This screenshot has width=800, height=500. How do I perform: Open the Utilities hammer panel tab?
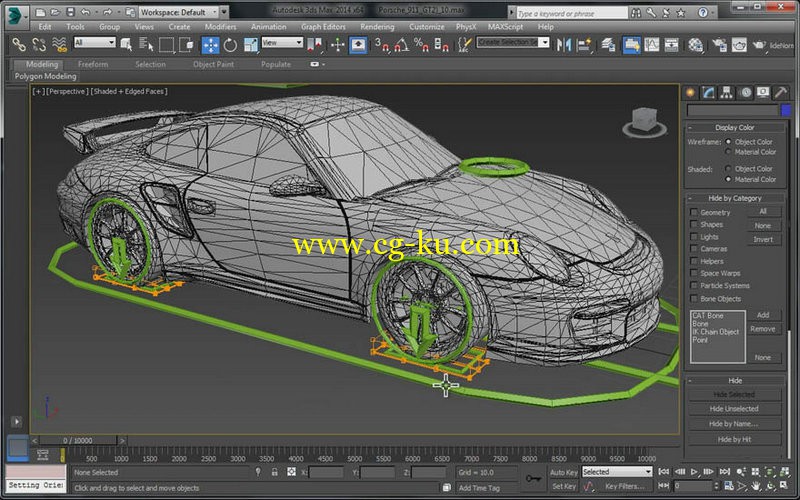pyautogui.click(x=781, y=92)
